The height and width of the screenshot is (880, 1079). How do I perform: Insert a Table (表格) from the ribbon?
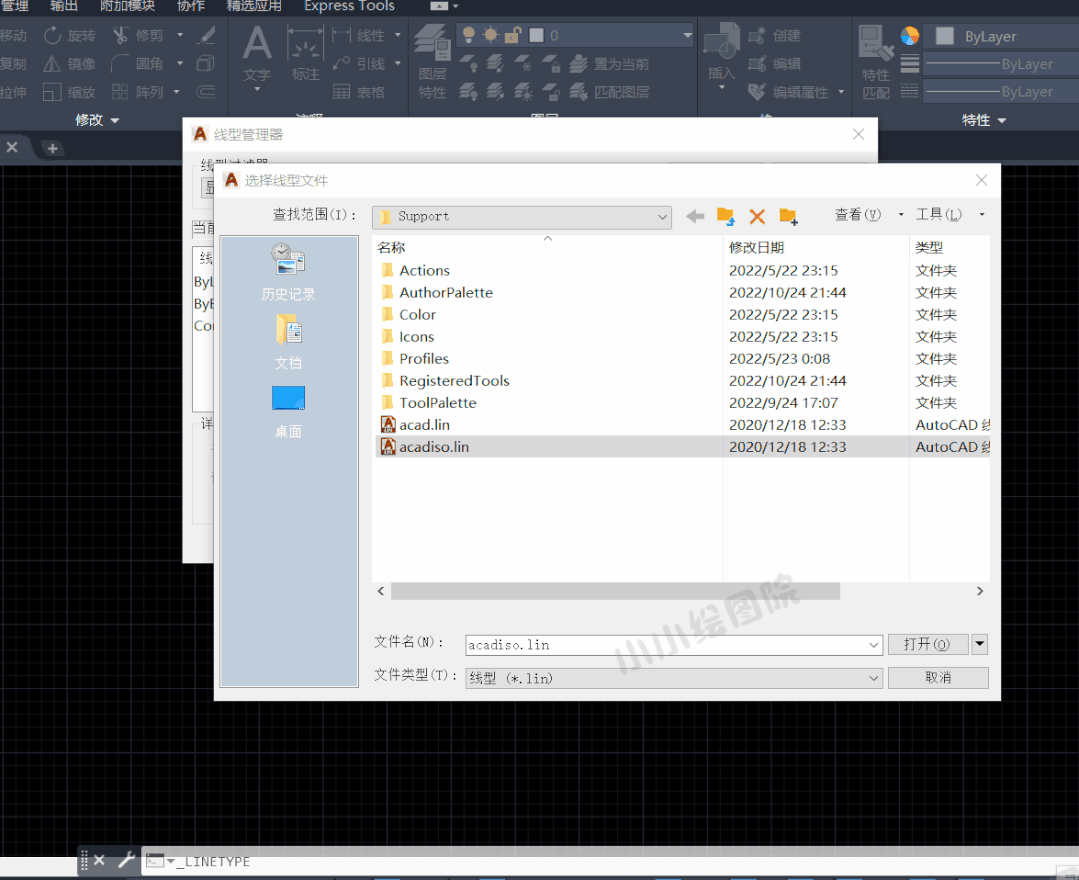tap(359, 92)
